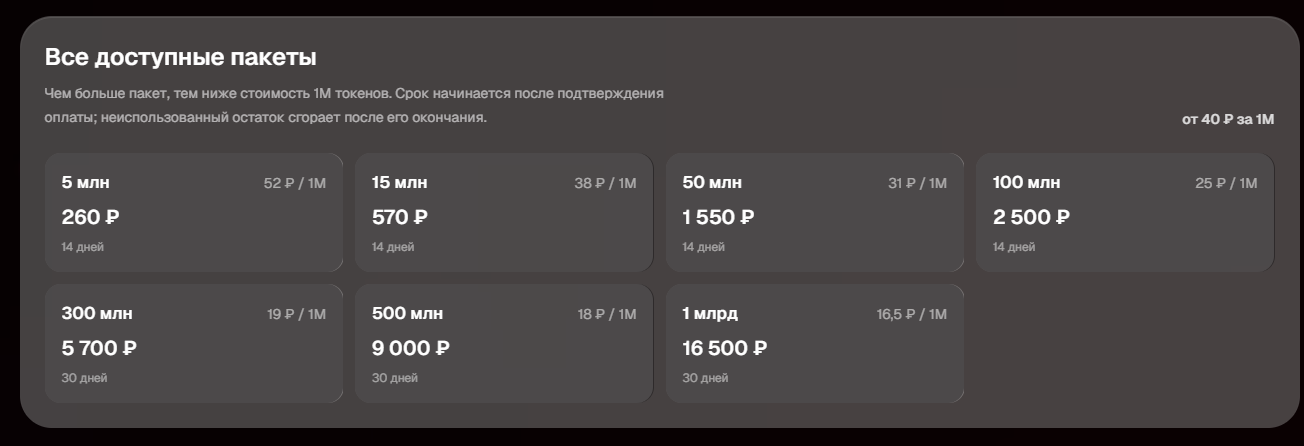Select the 100 млн package title
The height and width of the screenshot is (446, 1304).
[x=1026, y=183]
